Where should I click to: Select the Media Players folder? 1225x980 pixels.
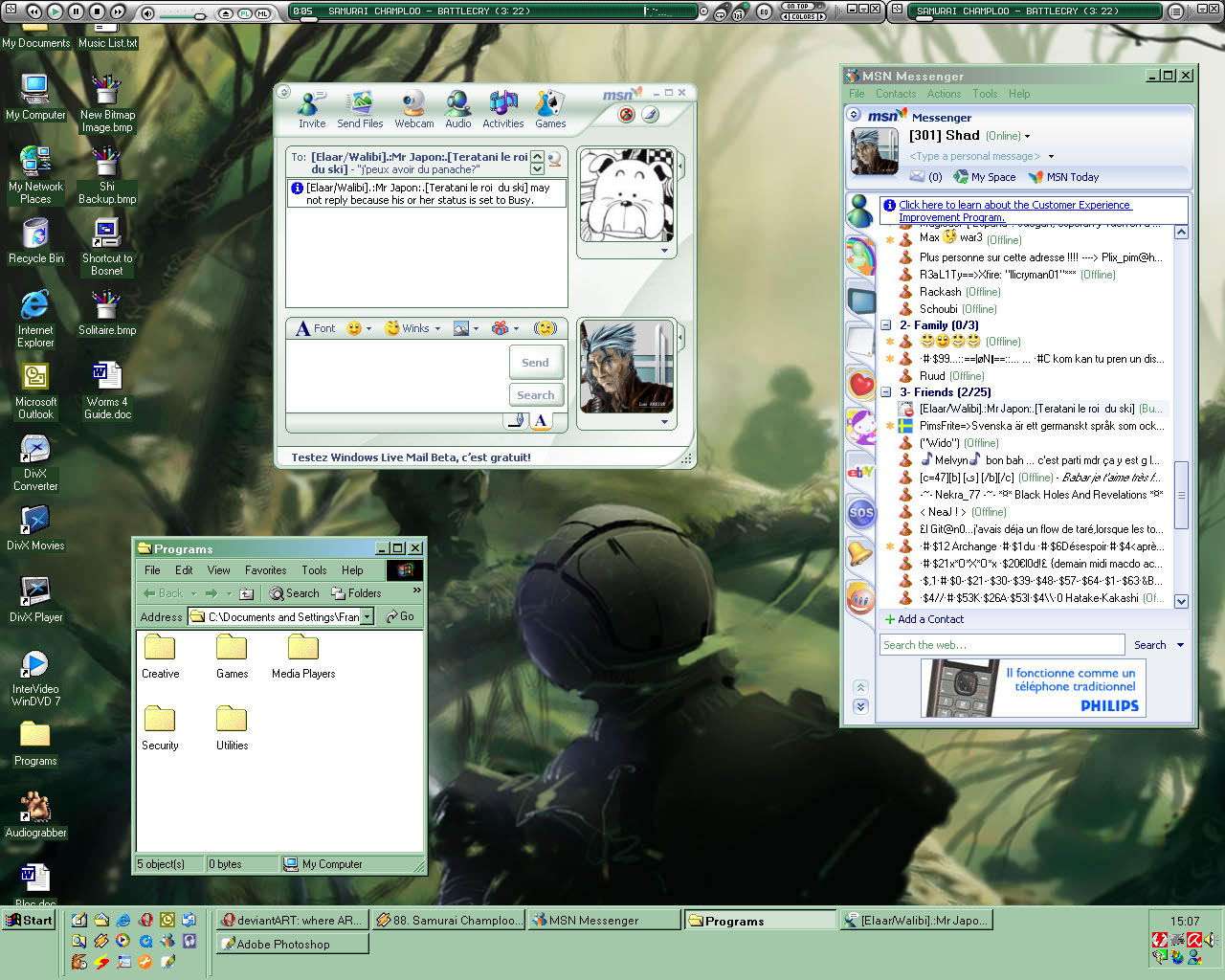(303, 657)
